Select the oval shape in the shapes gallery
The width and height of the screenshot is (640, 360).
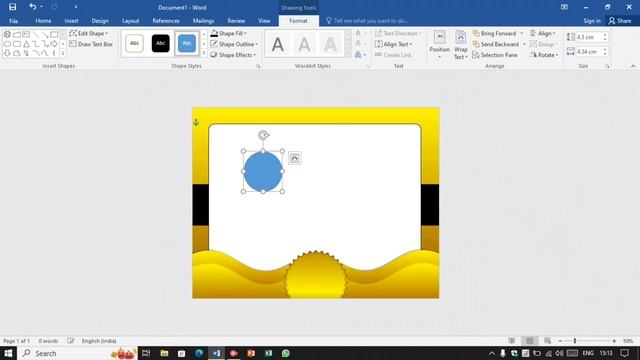point(7,44)
